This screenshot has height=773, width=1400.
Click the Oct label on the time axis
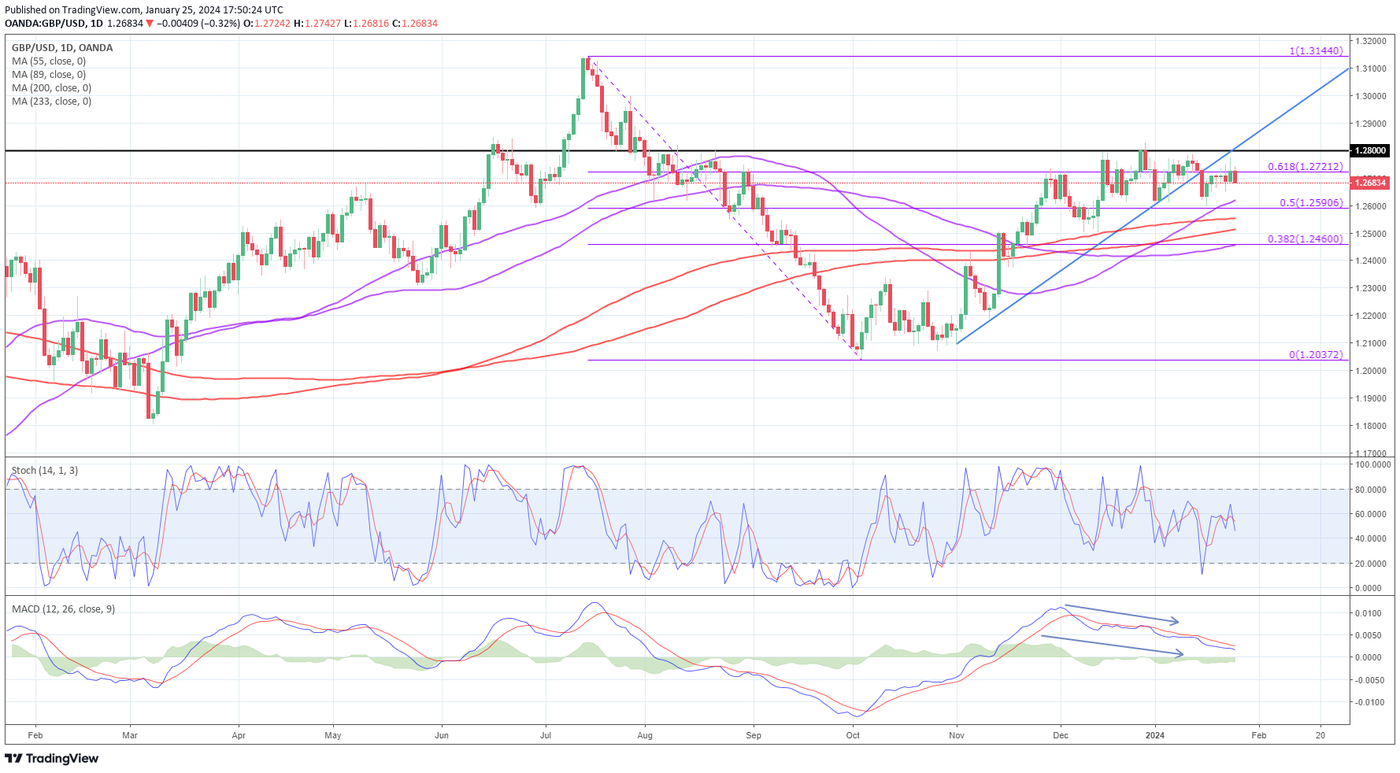click(x=852, y=734)
